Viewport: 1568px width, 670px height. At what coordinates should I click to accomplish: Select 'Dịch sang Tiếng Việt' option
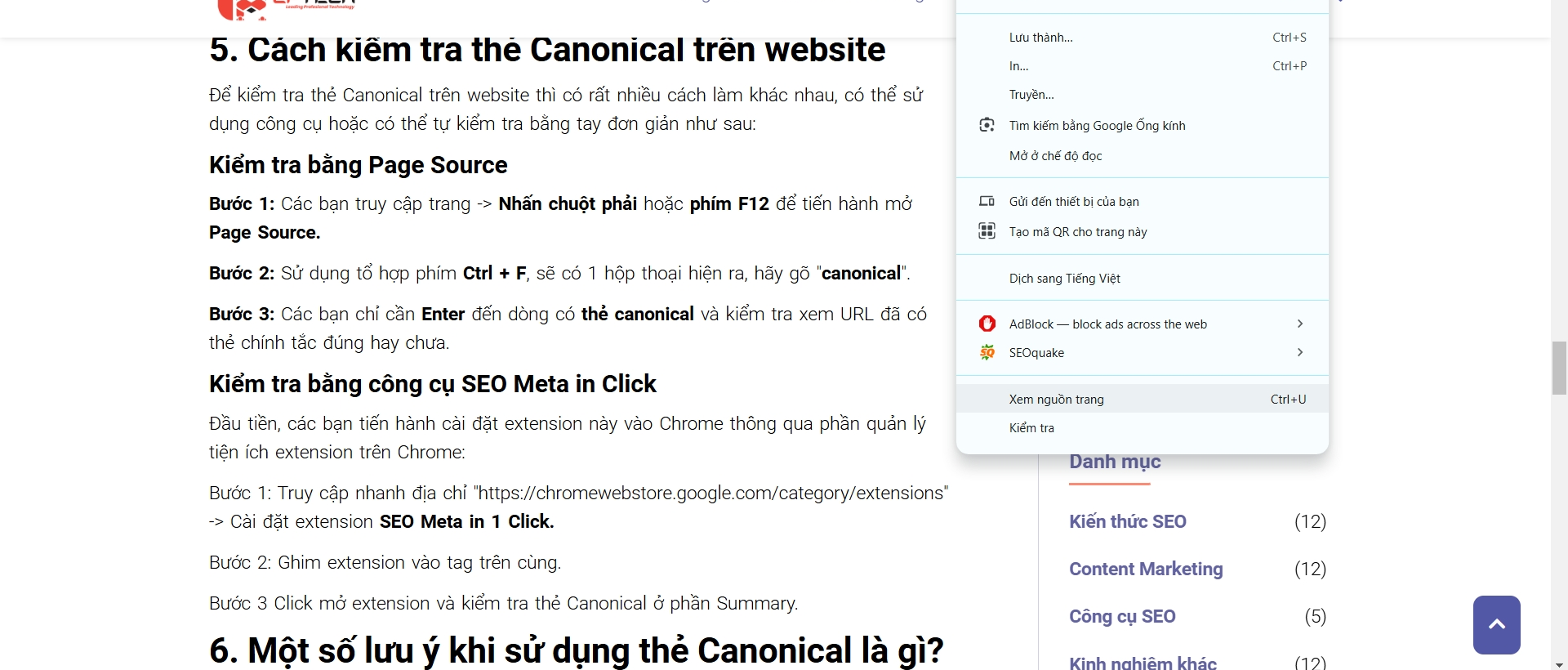(x=1143, y=278)
